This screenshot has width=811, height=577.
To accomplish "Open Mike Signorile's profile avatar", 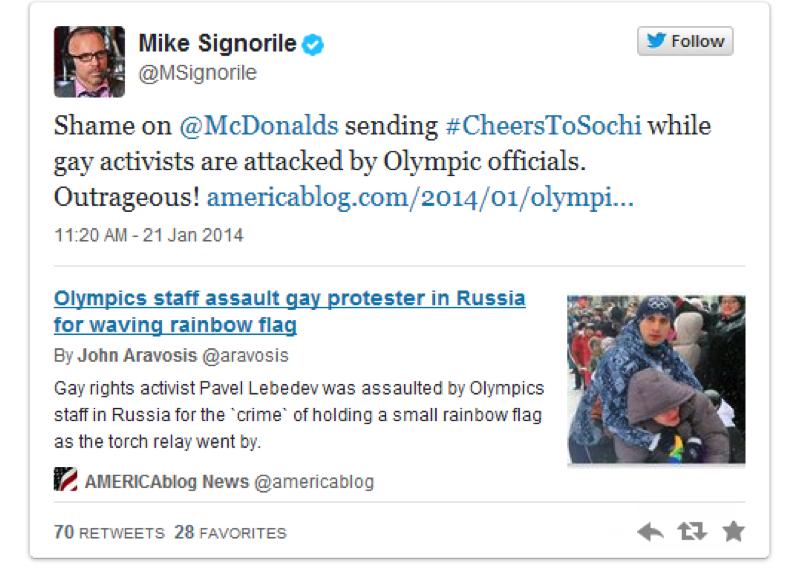I will (x=89, y=62).
